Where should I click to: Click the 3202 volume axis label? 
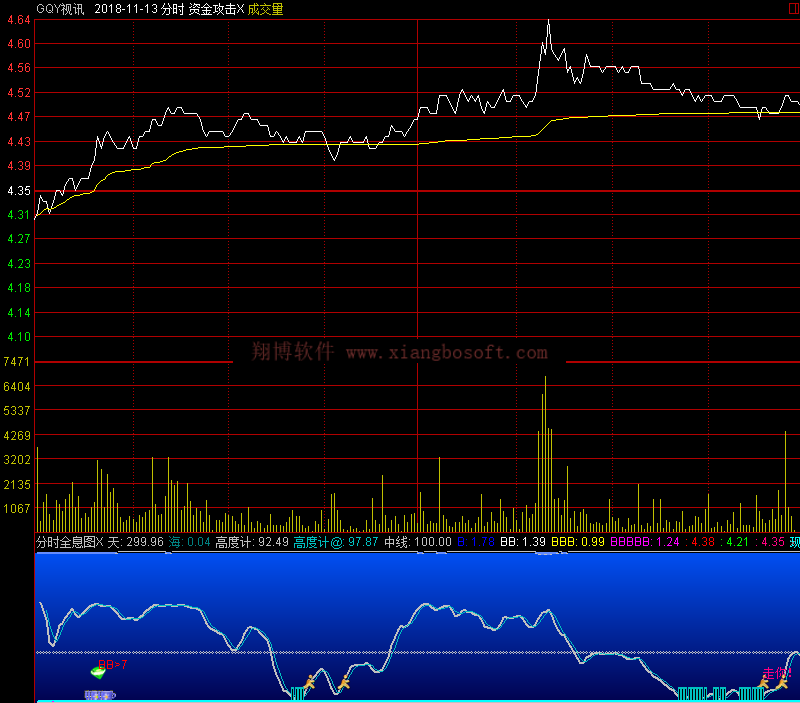[17, 460]
